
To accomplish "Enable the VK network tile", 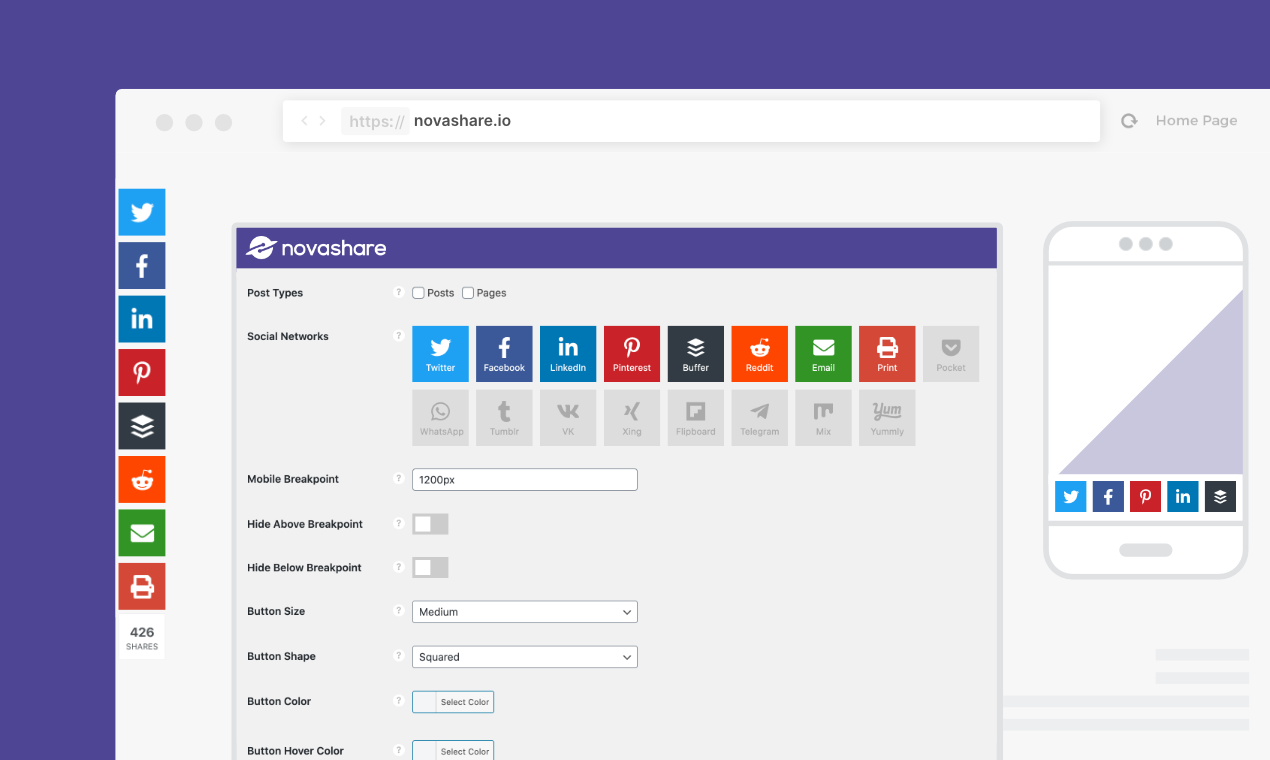I will pos(568,418).
